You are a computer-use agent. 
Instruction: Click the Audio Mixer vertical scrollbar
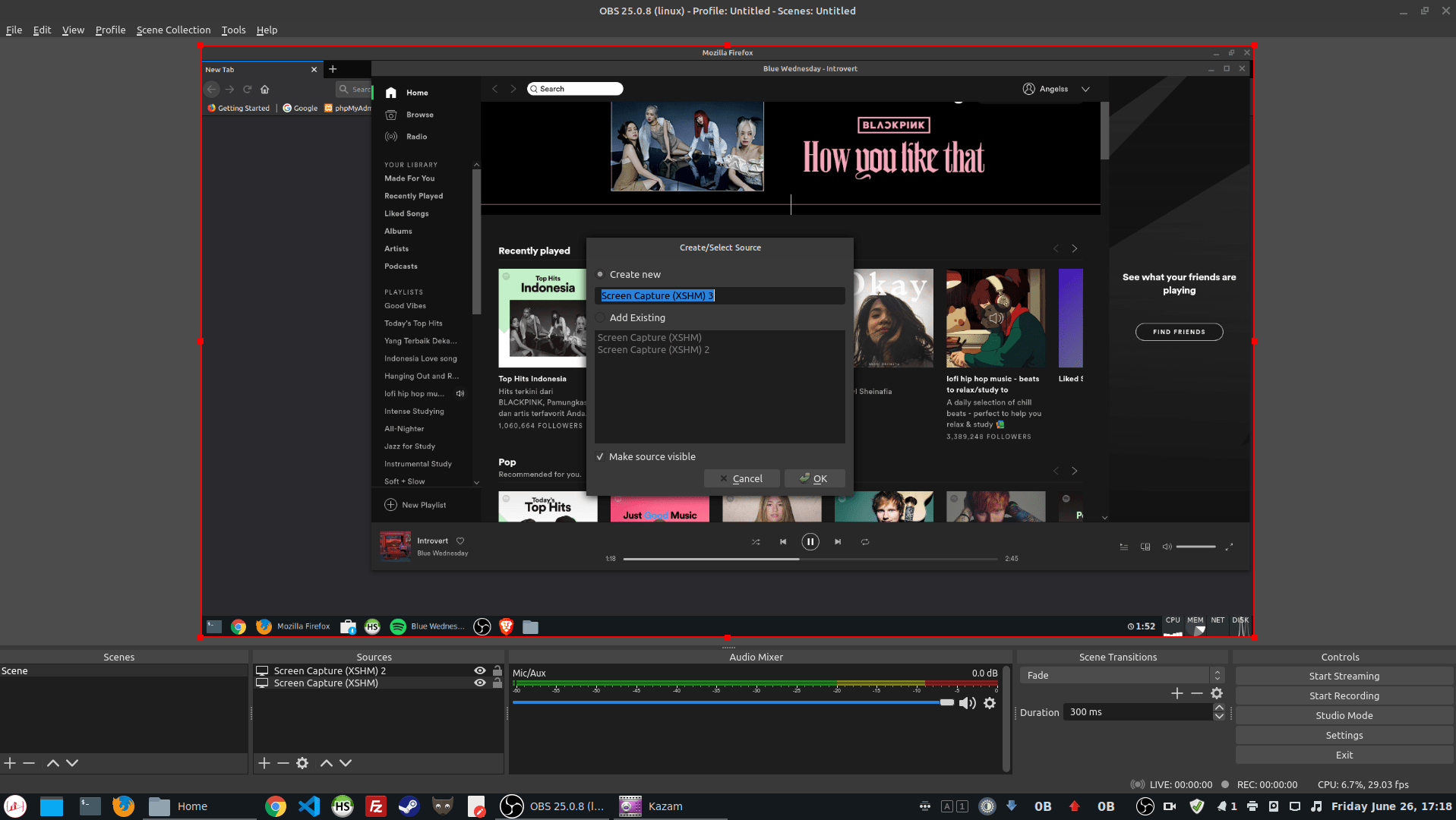[x=1006, y=719]
